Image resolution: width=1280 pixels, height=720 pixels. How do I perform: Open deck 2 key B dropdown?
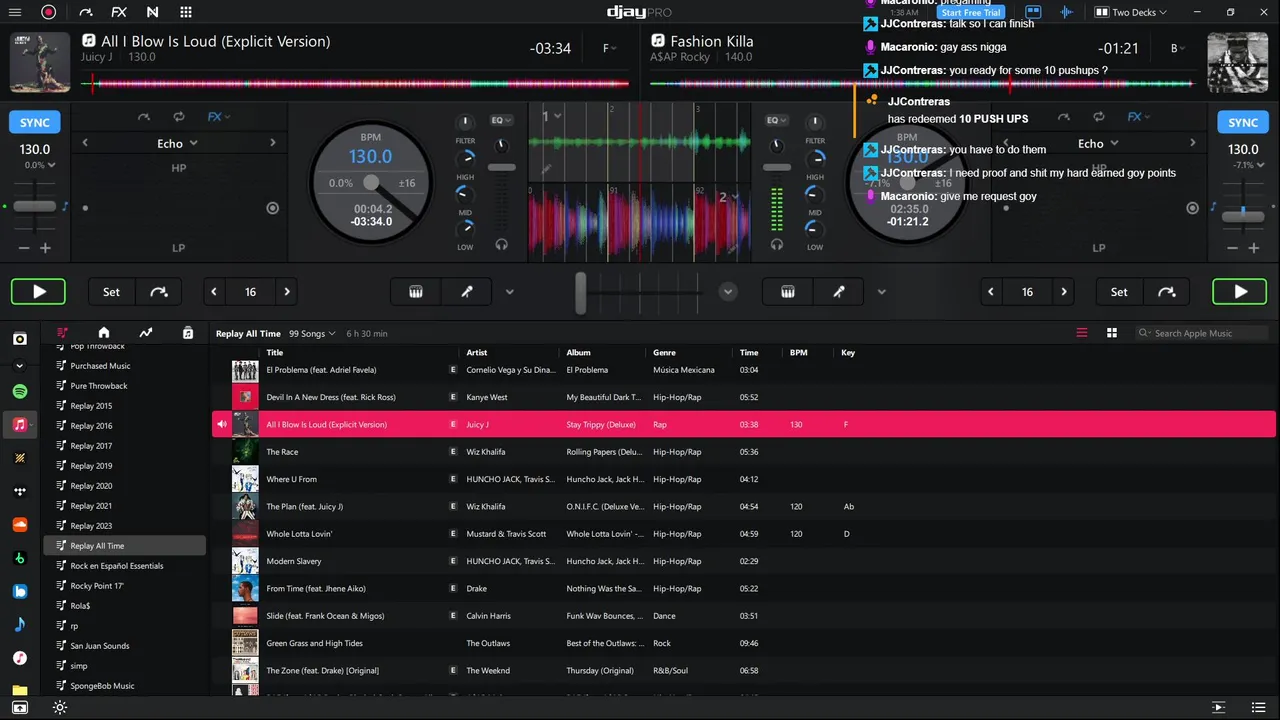point(1177,48)
